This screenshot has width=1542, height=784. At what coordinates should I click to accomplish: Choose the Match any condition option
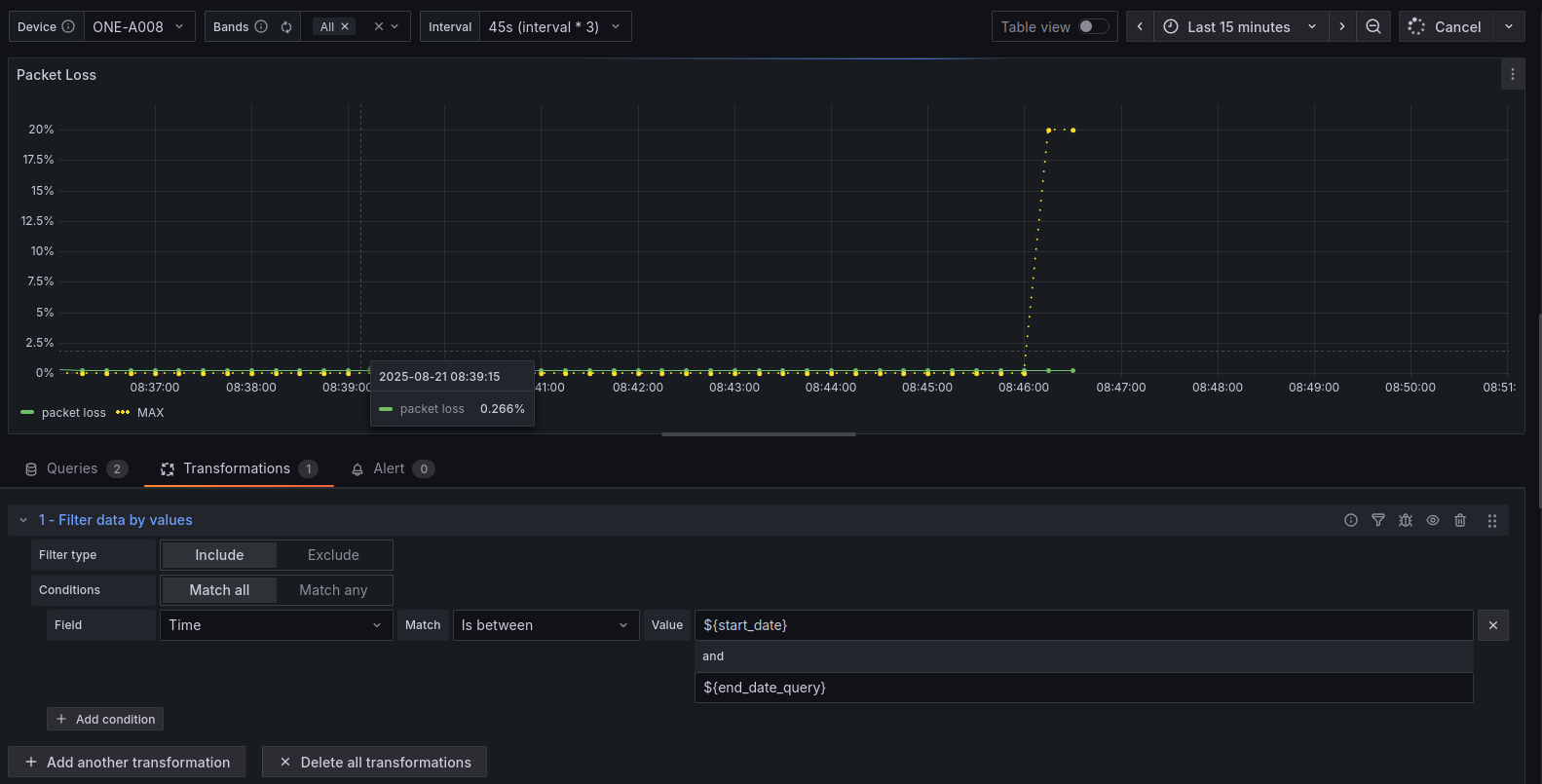(333, 590)
